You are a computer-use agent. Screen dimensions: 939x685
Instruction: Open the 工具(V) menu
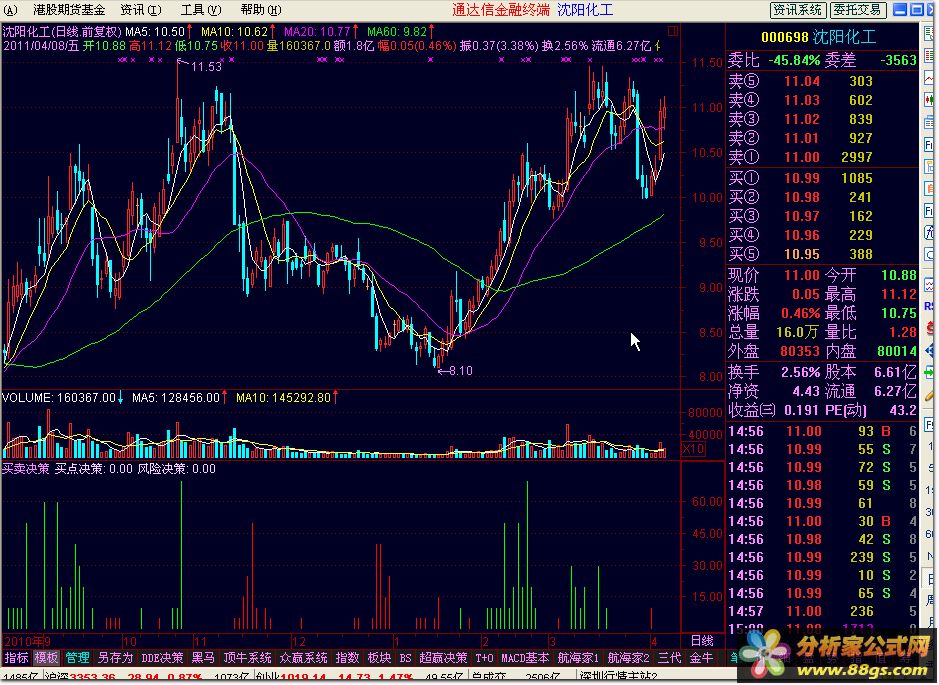(201, 10)
